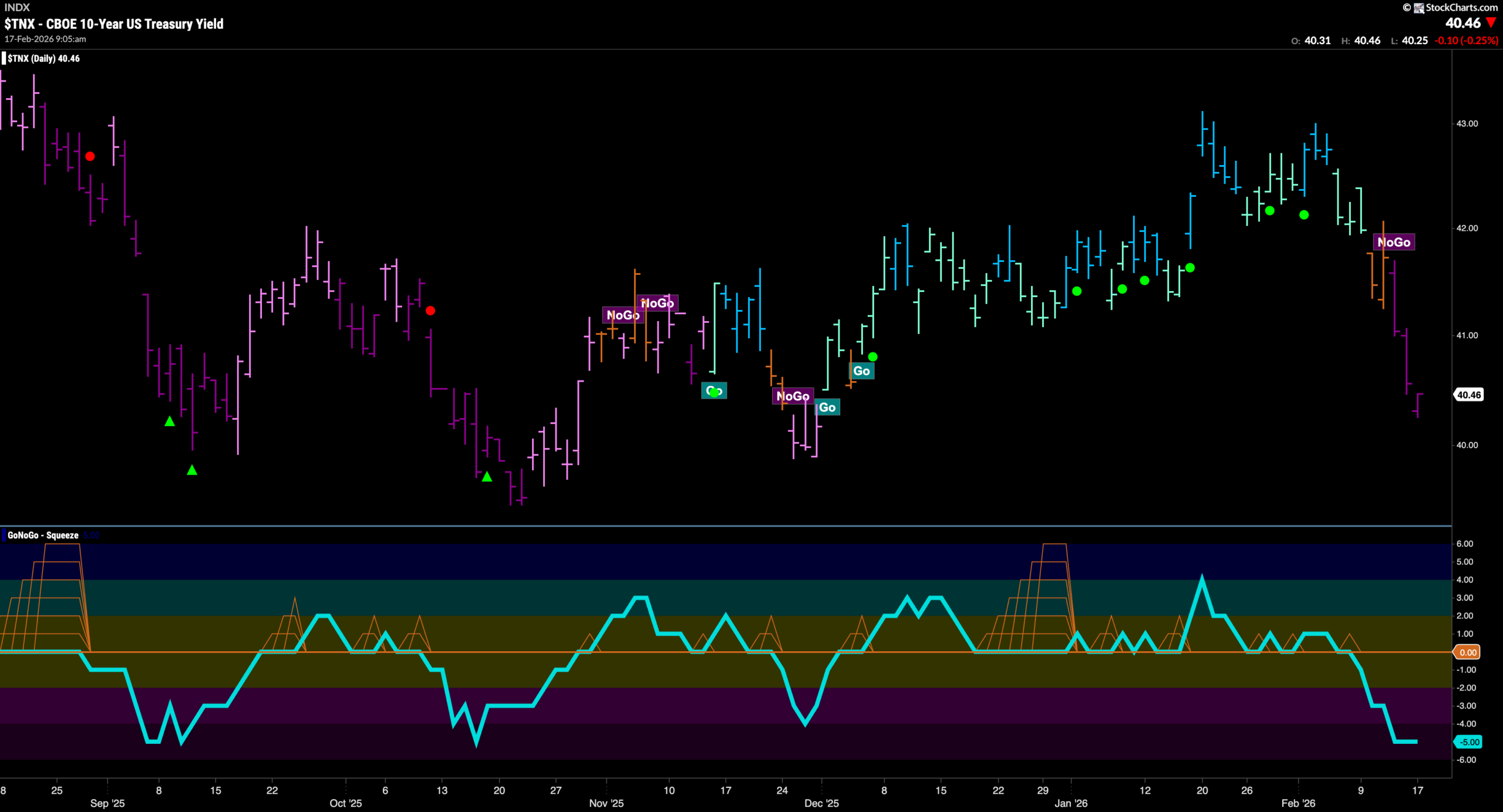Click the 41.00 price axis label
This screenshot has height=812, width=1503.
tap(1467, 336)
